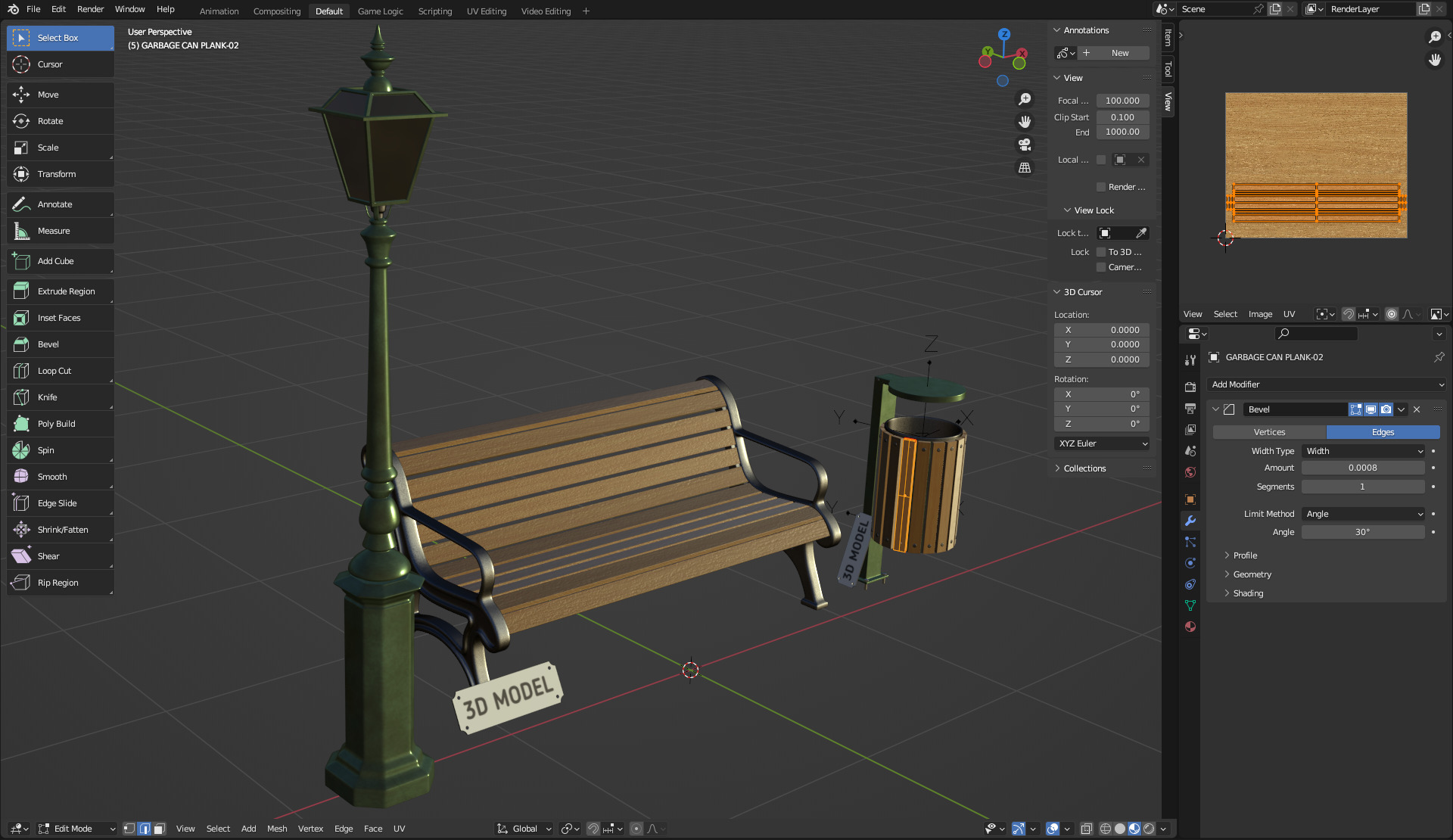Toggle the Render Region checkbox

pyautogui.click(x=1101, y=187)
